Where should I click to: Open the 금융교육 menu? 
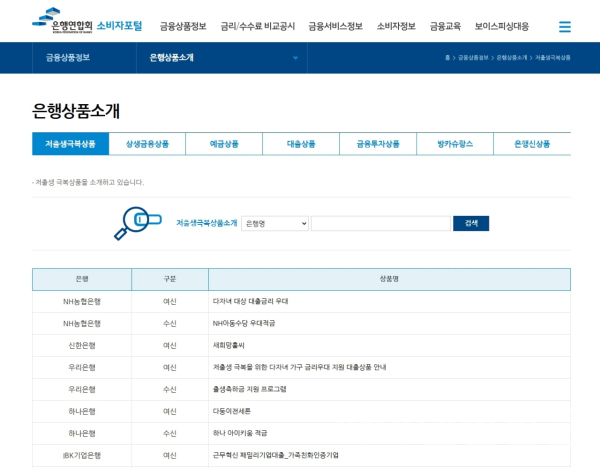(445, 26)
